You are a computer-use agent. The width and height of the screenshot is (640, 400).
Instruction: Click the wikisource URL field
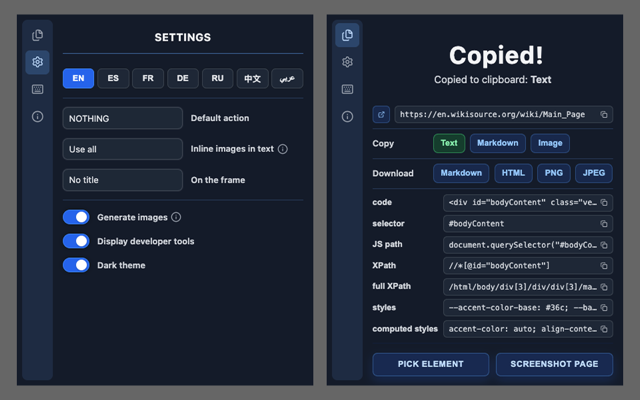click(504, 115)
